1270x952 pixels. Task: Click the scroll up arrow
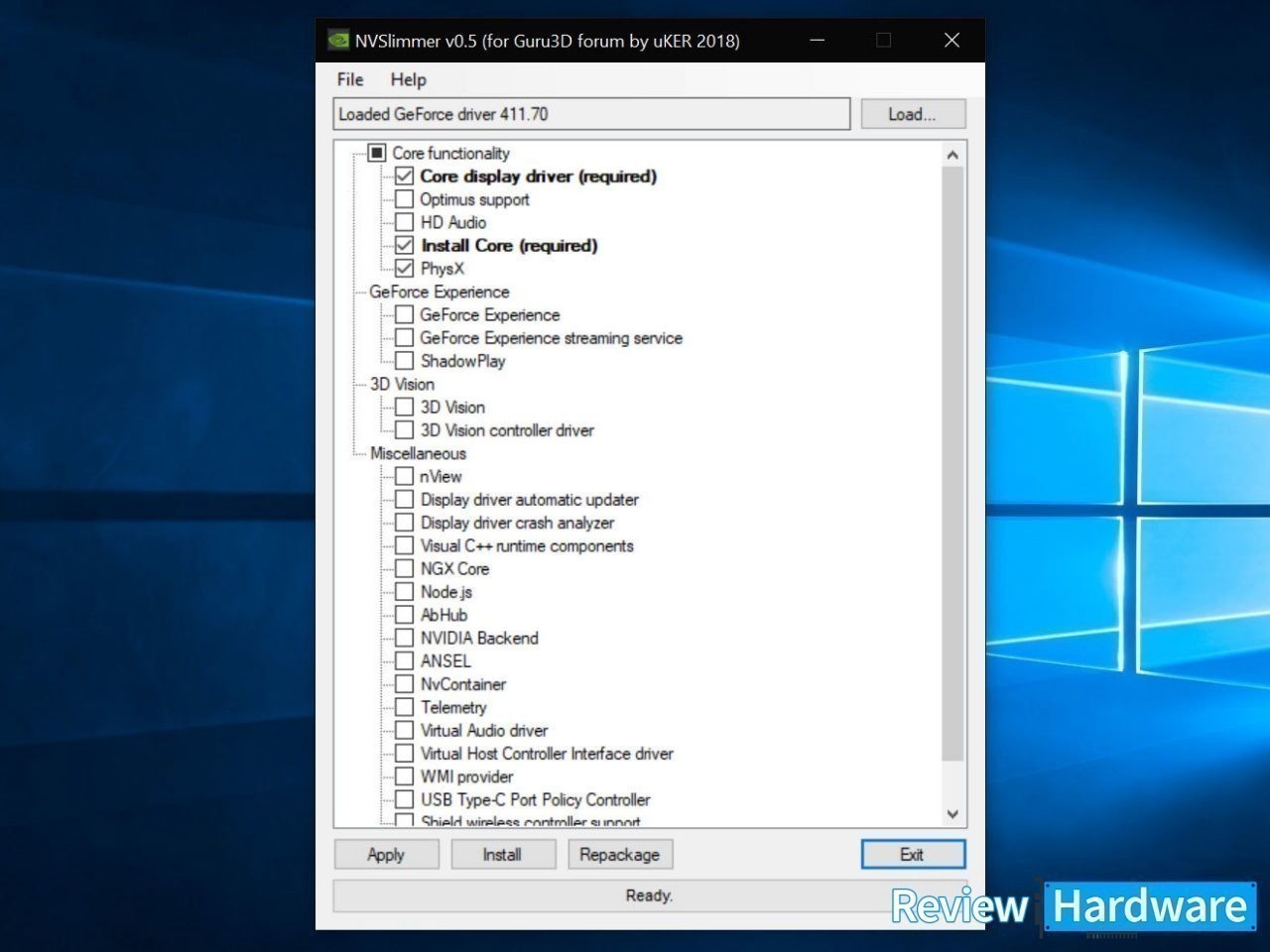pos(952,155)
